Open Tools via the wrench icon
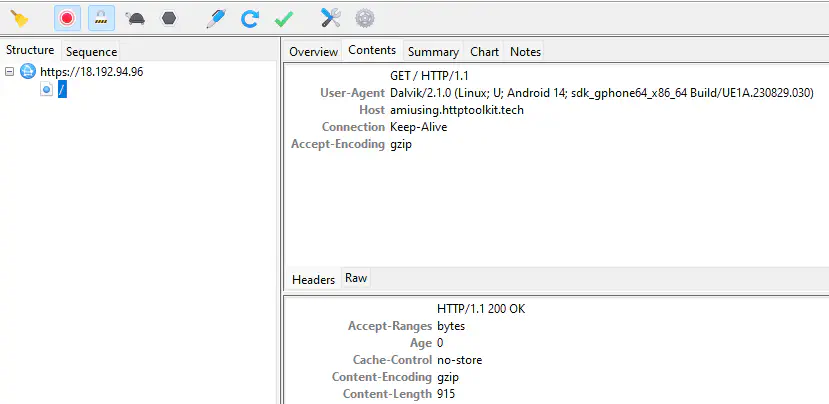 tap(331, 17)
